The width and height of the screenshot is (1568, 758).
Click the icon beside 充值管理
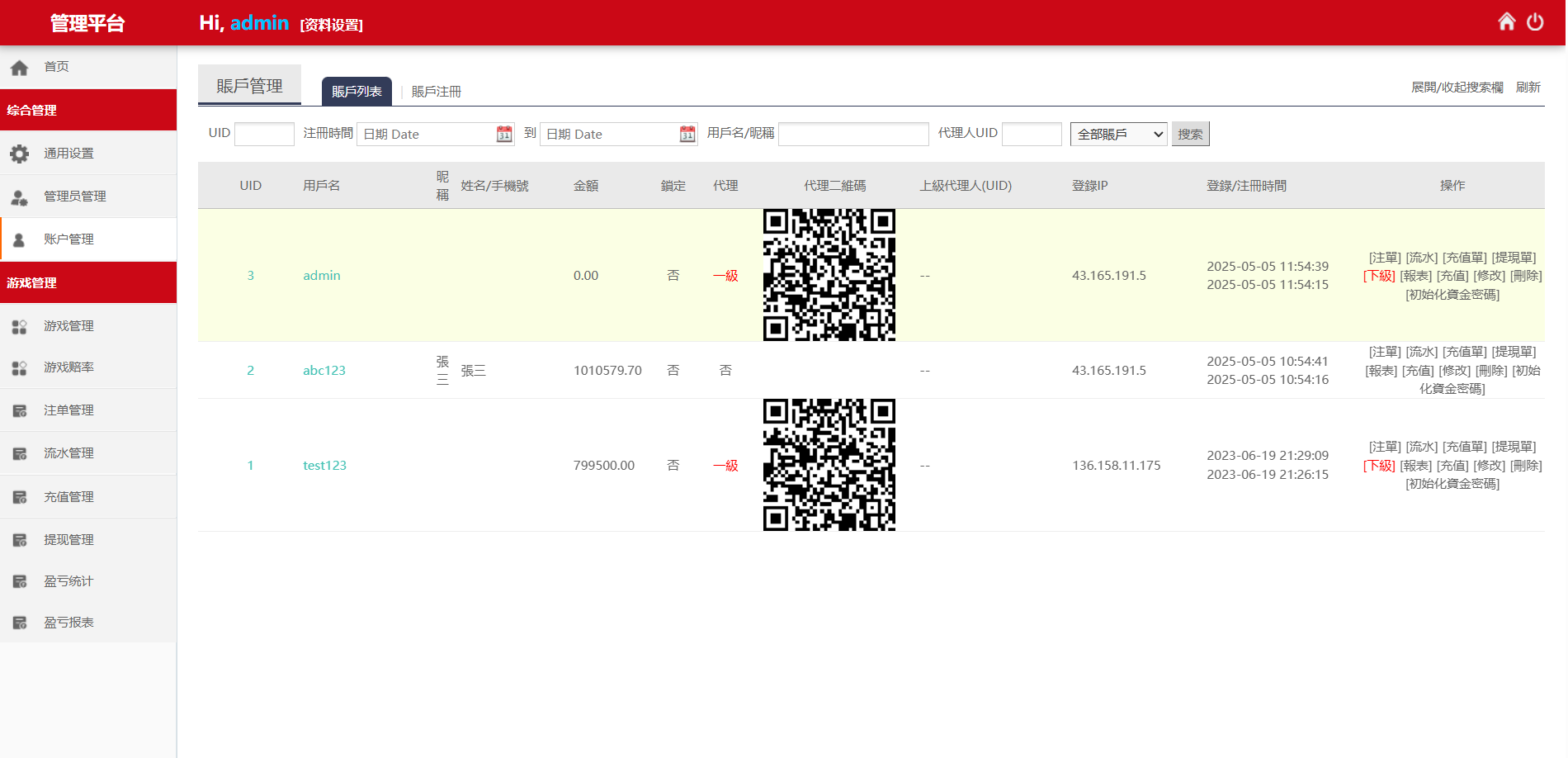[20, 498]
